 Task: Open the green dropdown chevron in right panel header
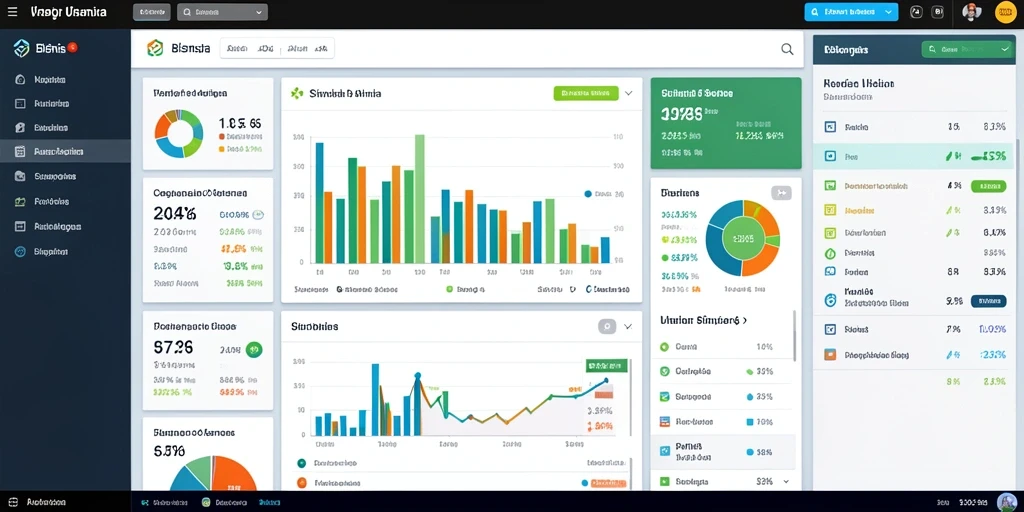[1004, 49]
